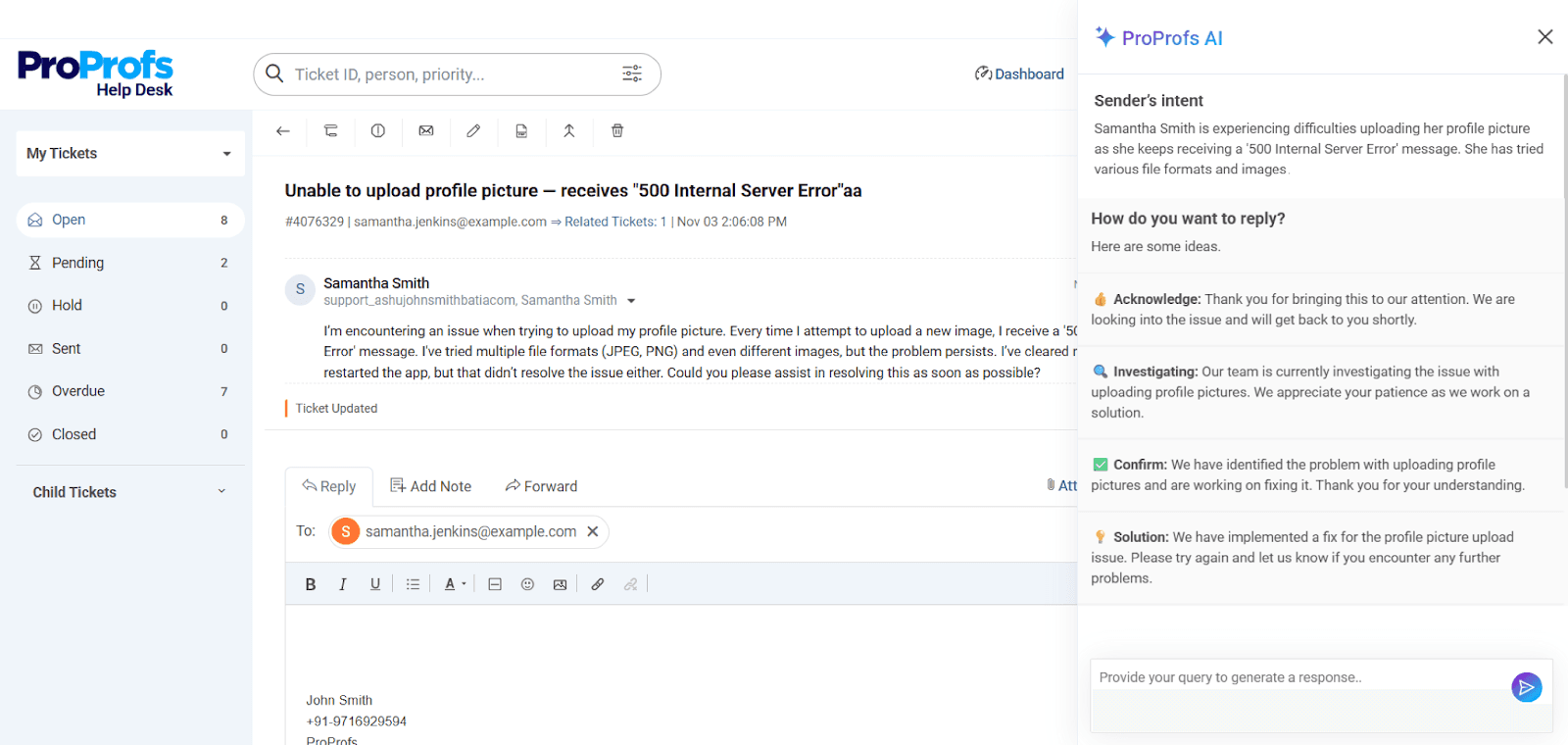The image size is (1568, 745).
Task: Open the Open tickets folder
Action: pos(130,220)
